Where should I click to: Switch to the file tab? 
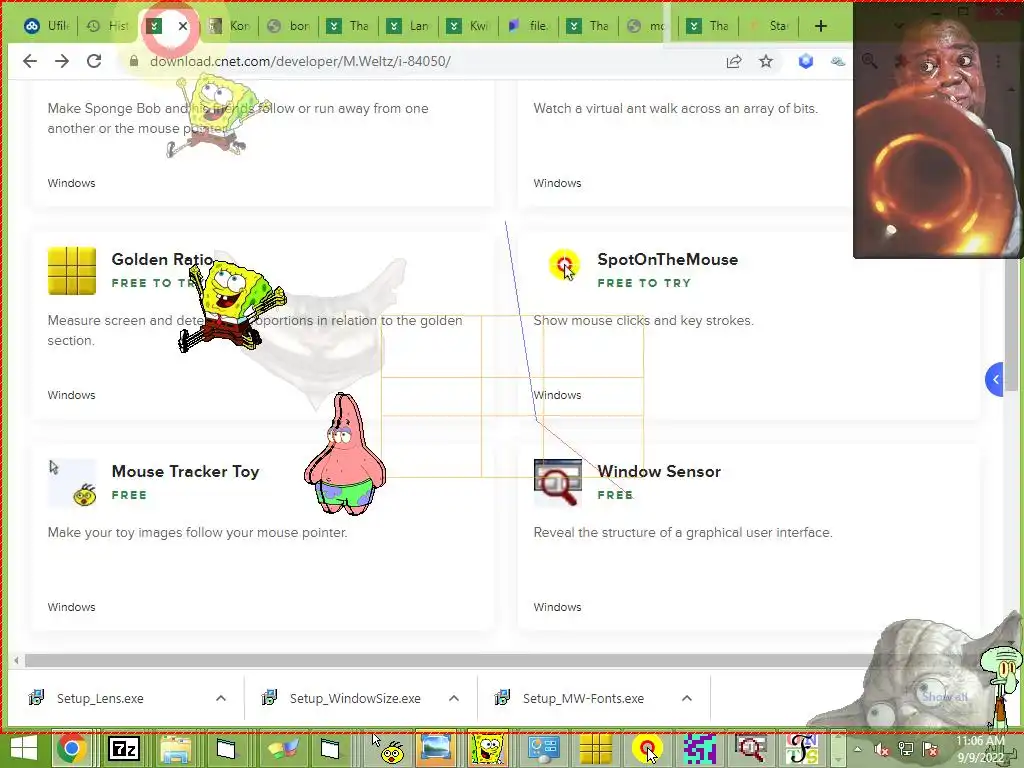click(x=529, y=26)
